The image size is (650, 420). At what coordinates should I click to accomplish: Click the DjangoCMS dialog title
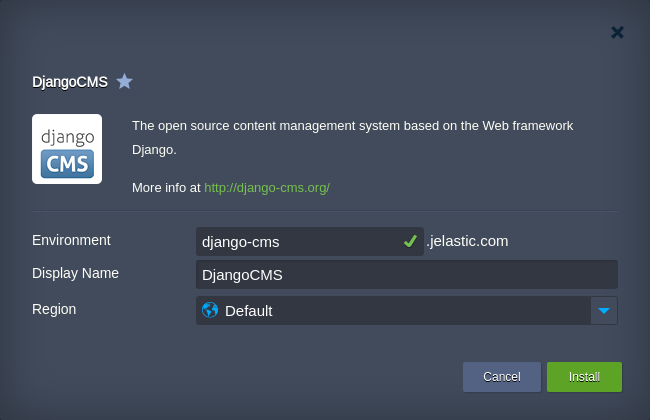(x=70, y=82)
